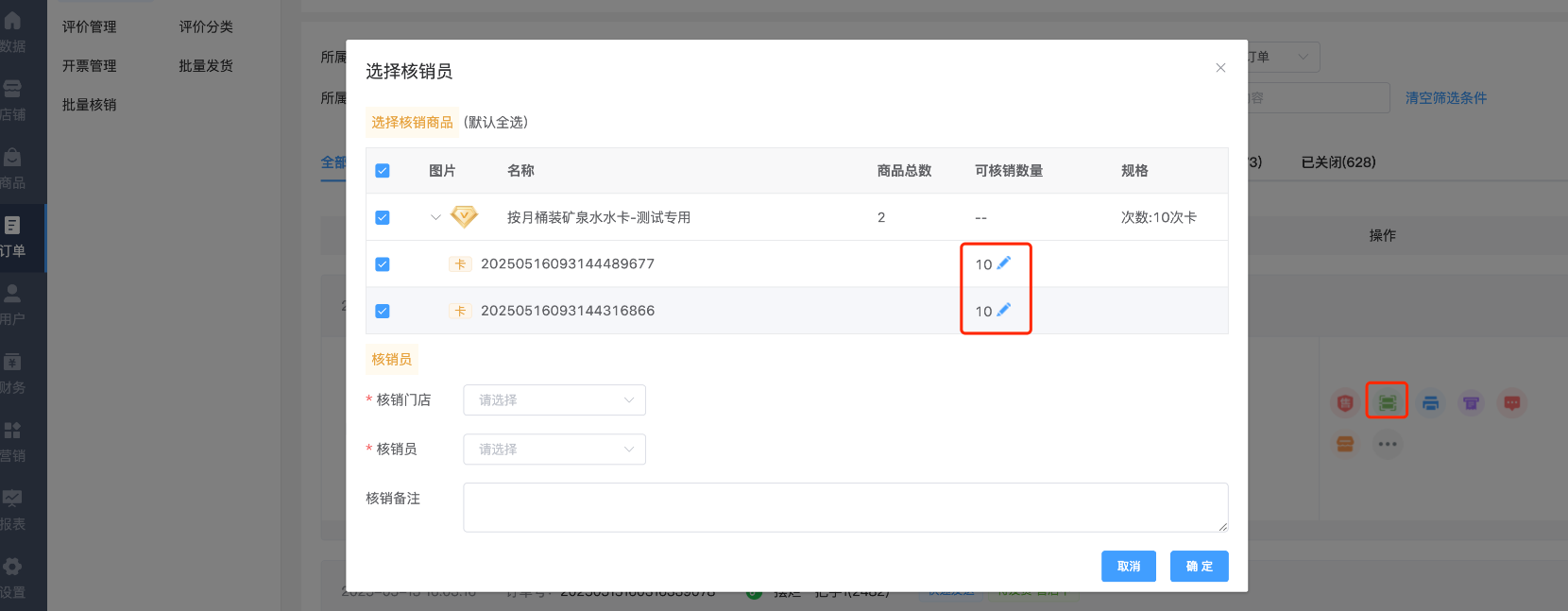The height and width of the screenshot is (611, 1568).
Task: Click the orange store icon
Action: (1345, 444)
